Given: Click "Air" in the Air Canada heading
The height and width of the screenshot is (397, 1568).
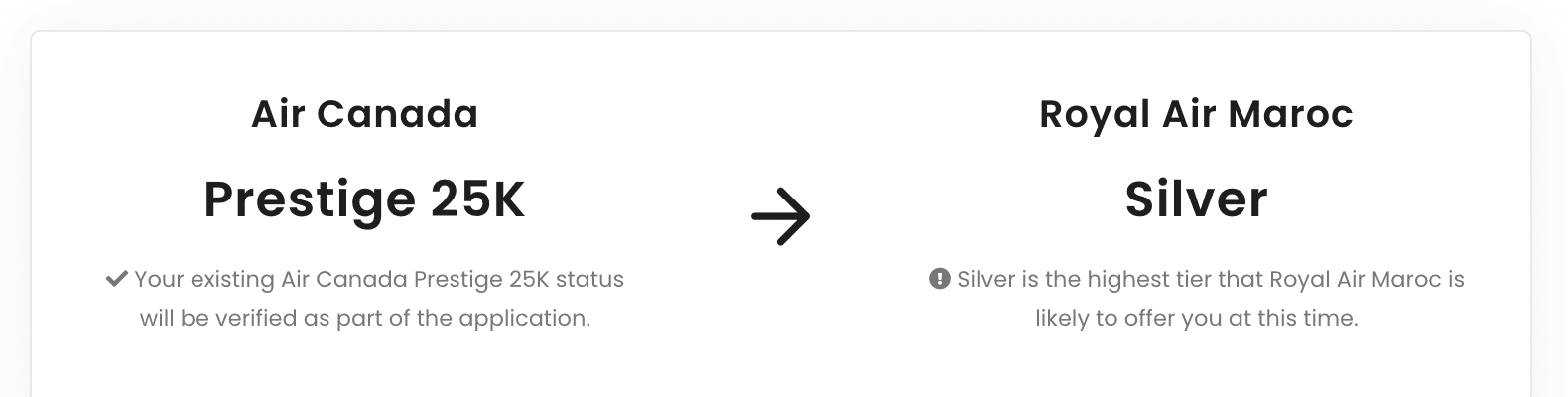Looking at the screenshot, I should click(278, 115).
